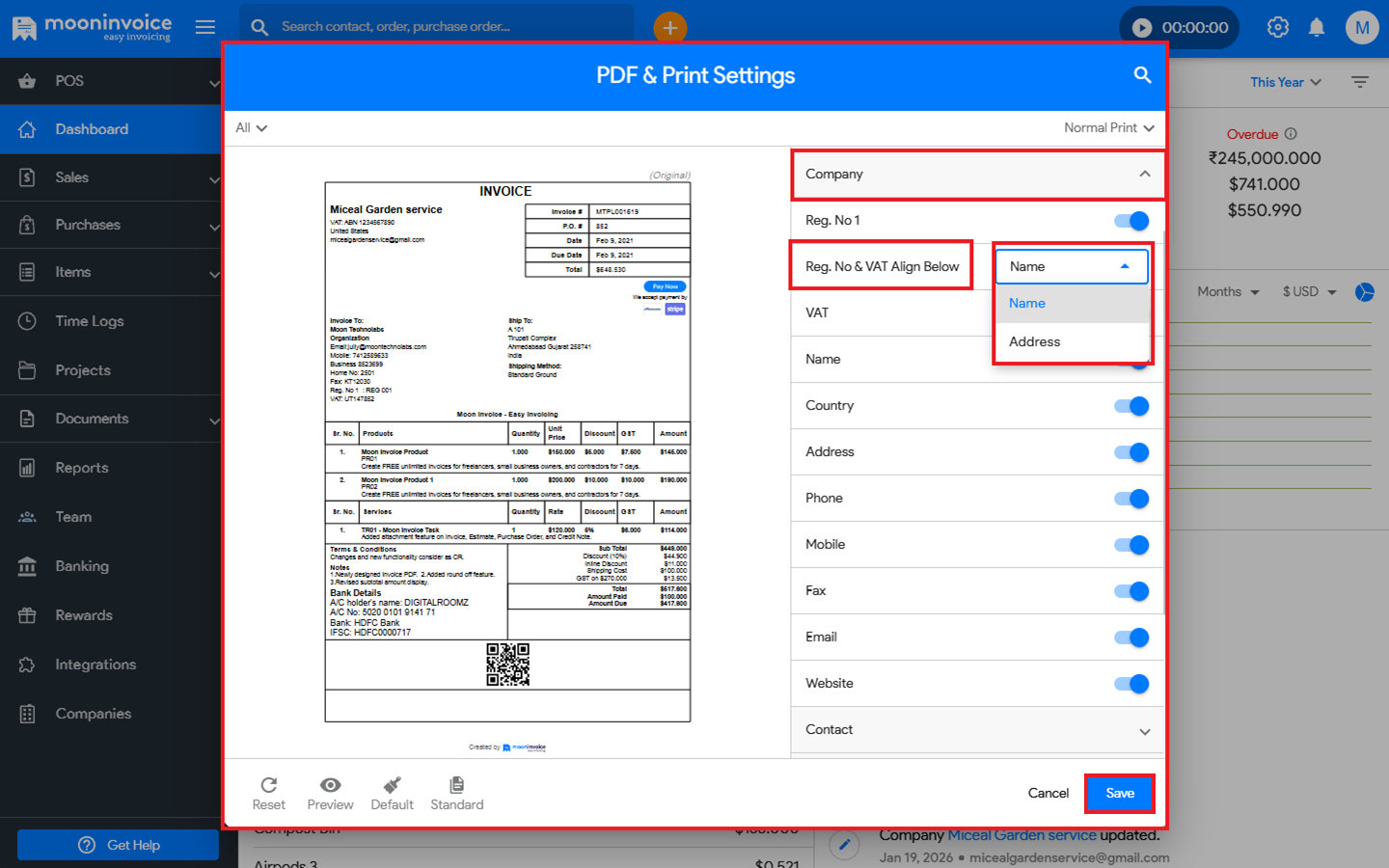
Task: Save the PDF print settings
Action: pos(1119,793)
